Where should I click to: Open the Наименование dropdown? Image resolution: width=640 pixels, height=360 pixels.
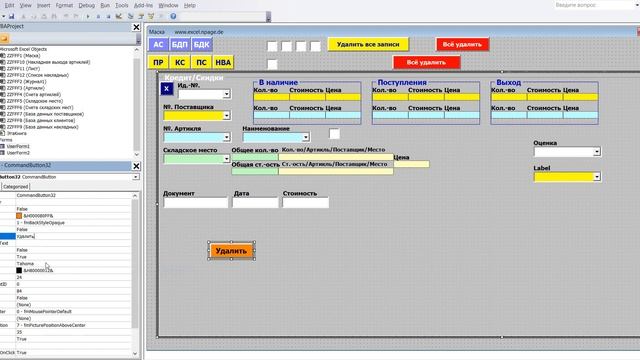pyautogui.click(x=306, y=138)
